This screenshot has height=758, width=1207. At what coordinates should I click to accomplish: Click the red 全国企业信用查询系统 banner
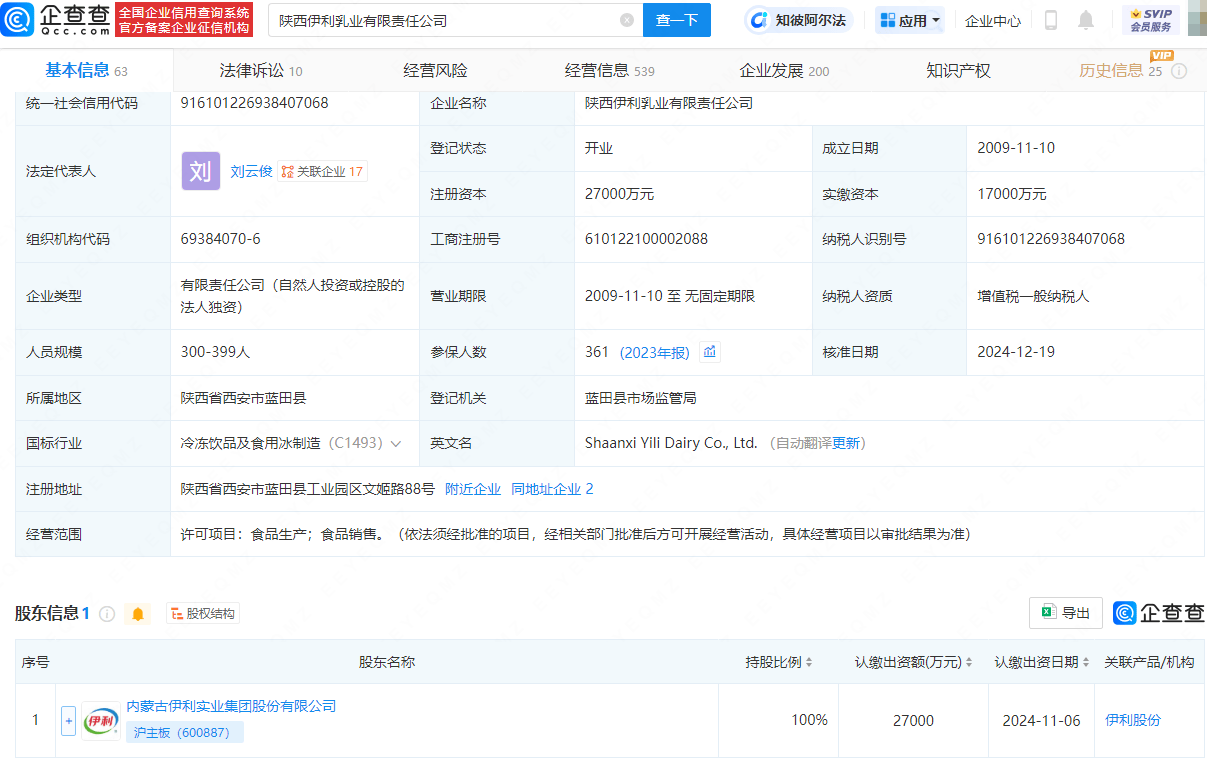point(184,20)
